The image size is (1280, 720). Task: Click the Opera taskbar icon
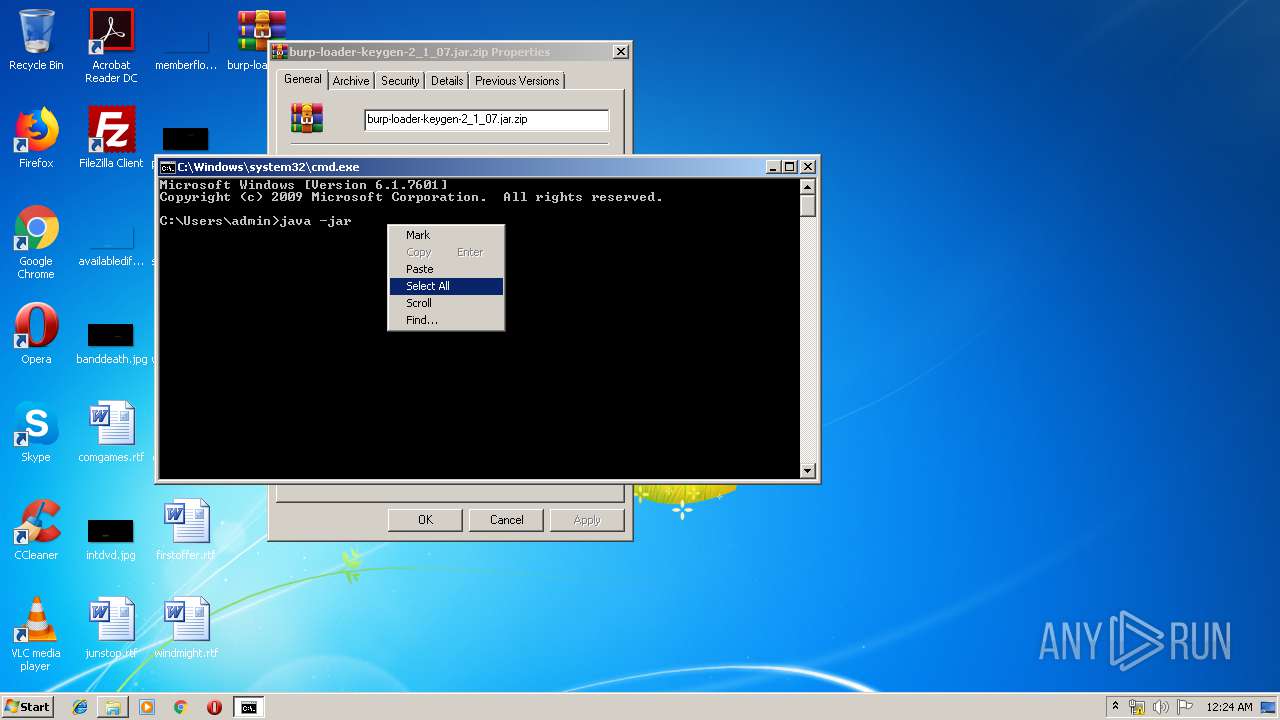tap(214, 707)
